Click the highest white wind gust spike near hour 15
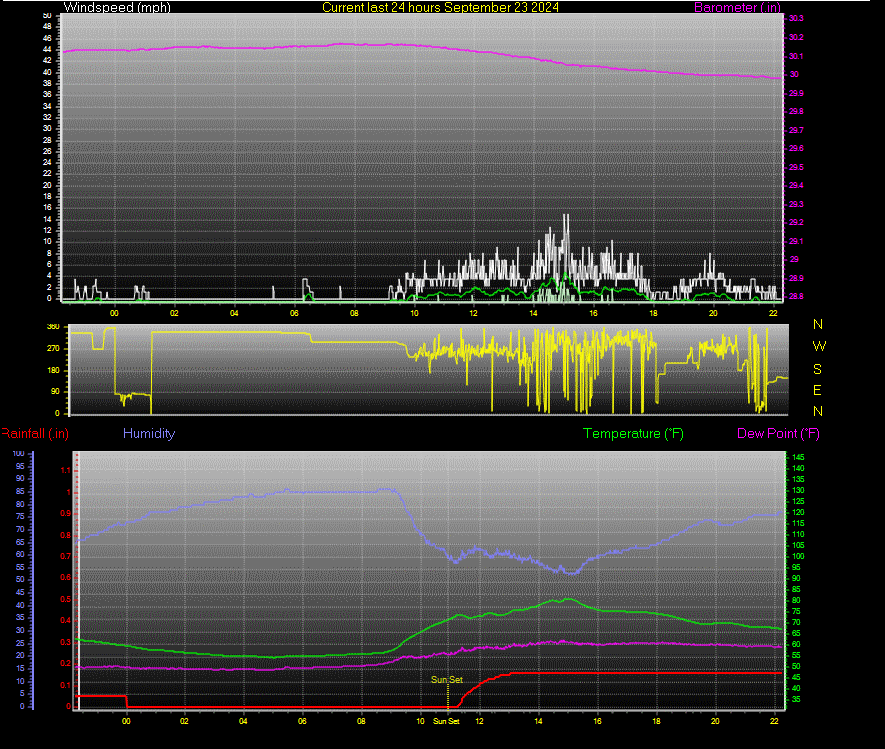Screen dimensions: 885x749 click(x=566, y=217)
